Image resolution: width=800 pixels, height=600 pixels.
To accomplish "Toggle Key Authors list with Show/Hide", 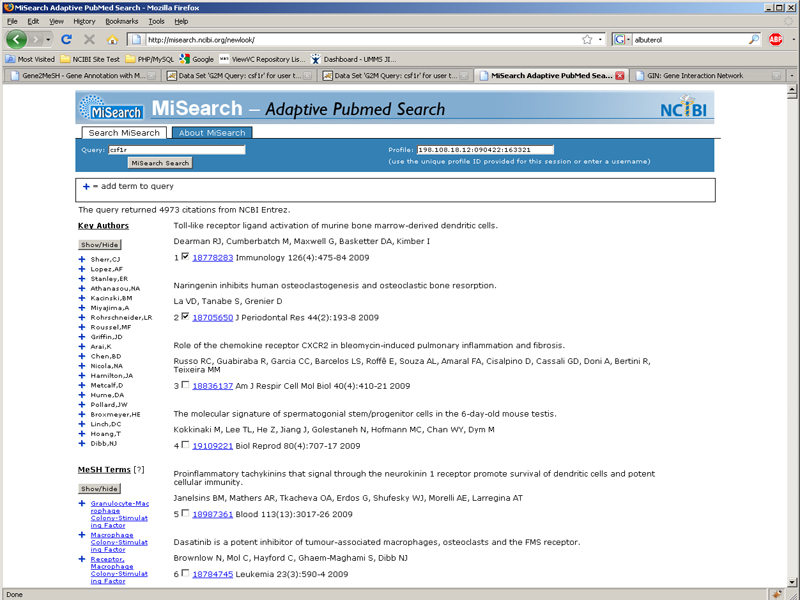I will coord(99,245).
